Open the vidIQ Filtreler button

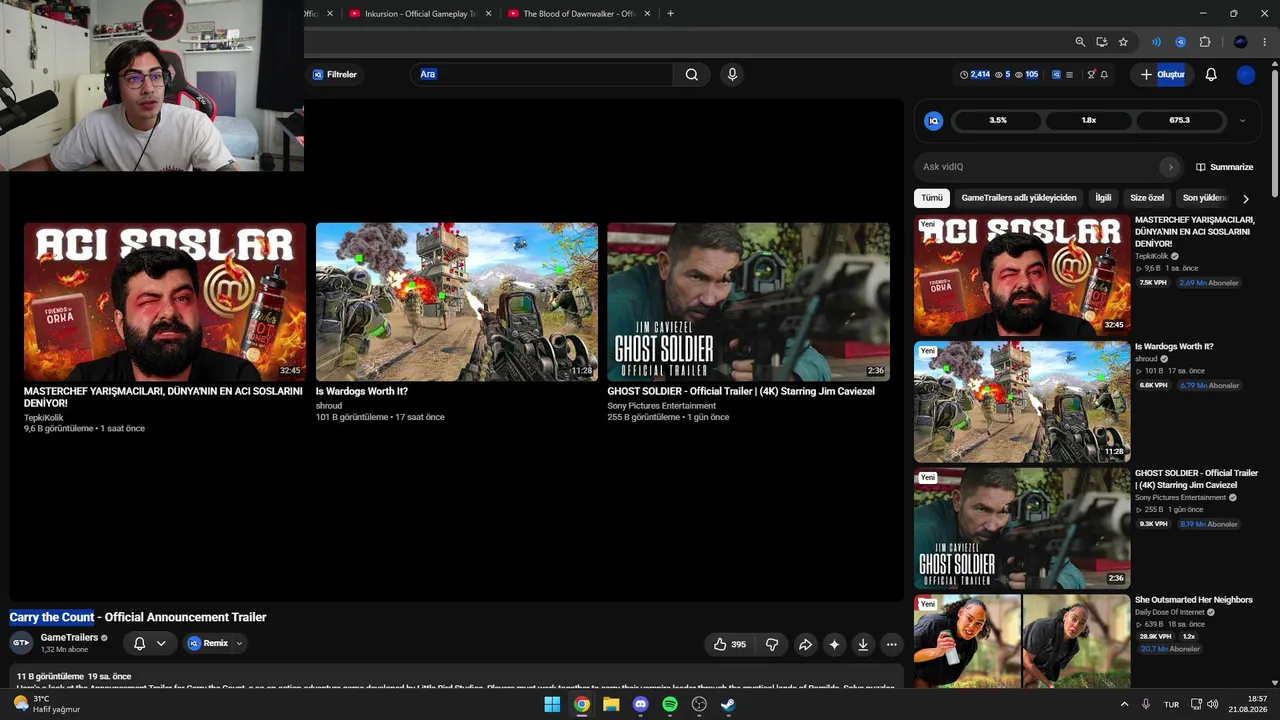(x=334, y=74)
